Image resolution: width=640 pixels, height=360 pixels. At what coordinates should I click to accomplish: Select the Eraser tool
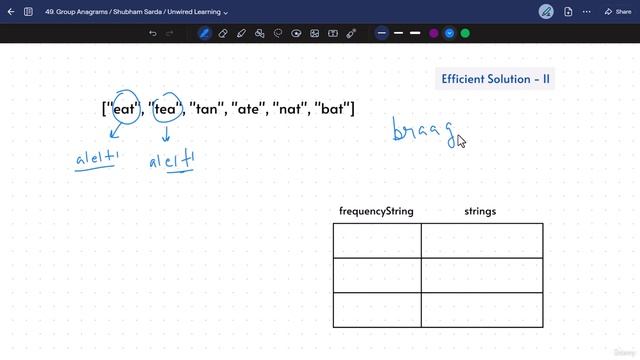pos(223,33)
